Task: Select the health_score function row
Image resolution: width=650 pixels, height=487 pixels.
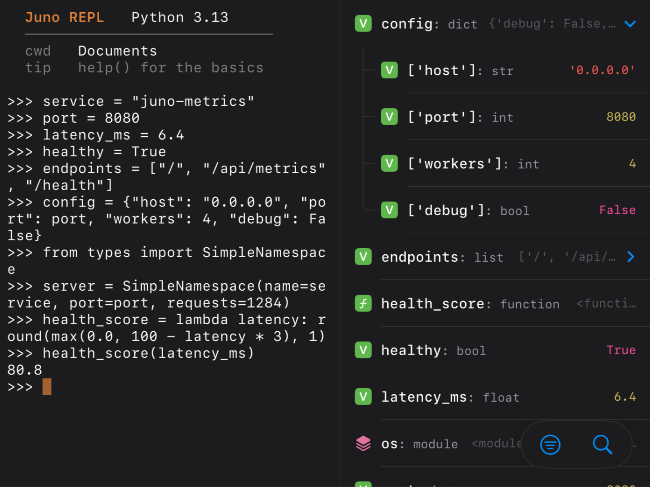Action: tap(495, 303)
